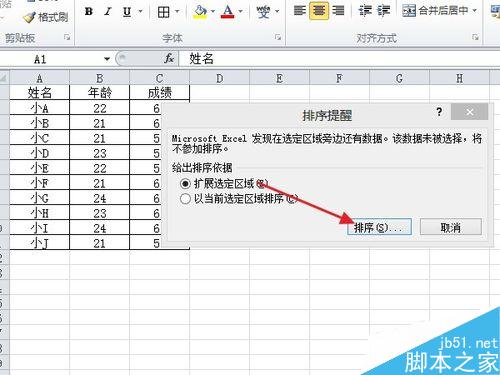
Task: Click the dialog help question mark
Action: click(x=439, y=112)
